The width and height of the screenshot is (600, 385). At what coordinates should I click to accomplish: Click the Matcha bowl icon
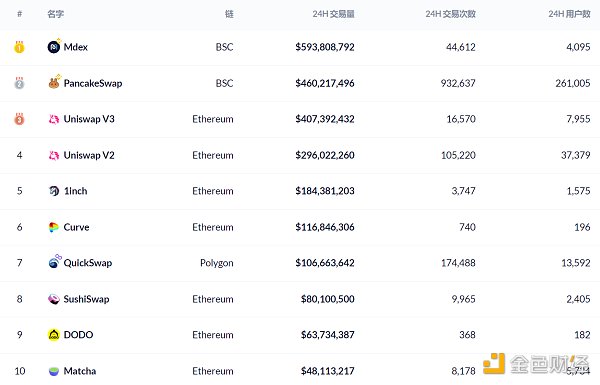[54, 371]
